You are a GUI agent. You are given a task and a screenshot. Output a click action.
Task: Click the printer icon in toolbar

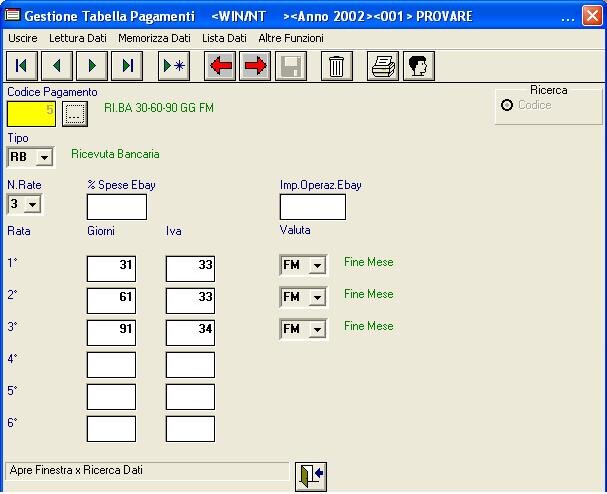point(383,66)
